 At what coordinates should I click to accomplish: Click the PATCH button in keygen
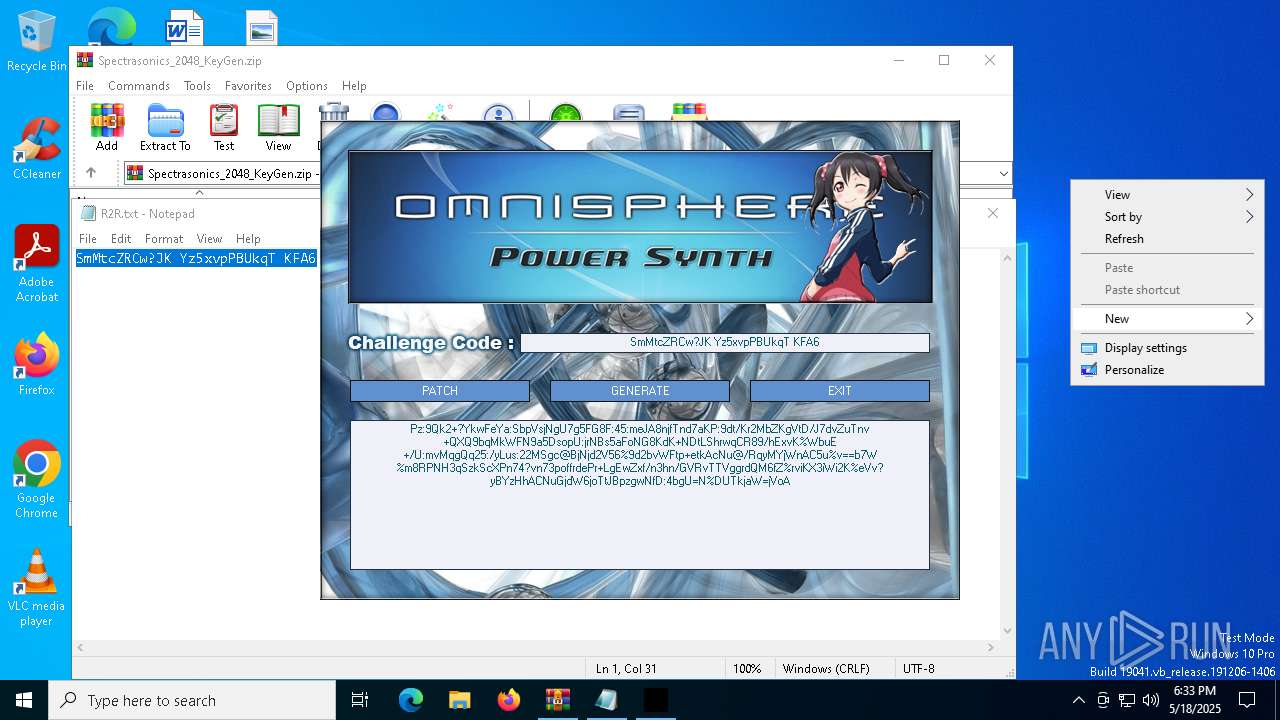click(x=440, y=391)
